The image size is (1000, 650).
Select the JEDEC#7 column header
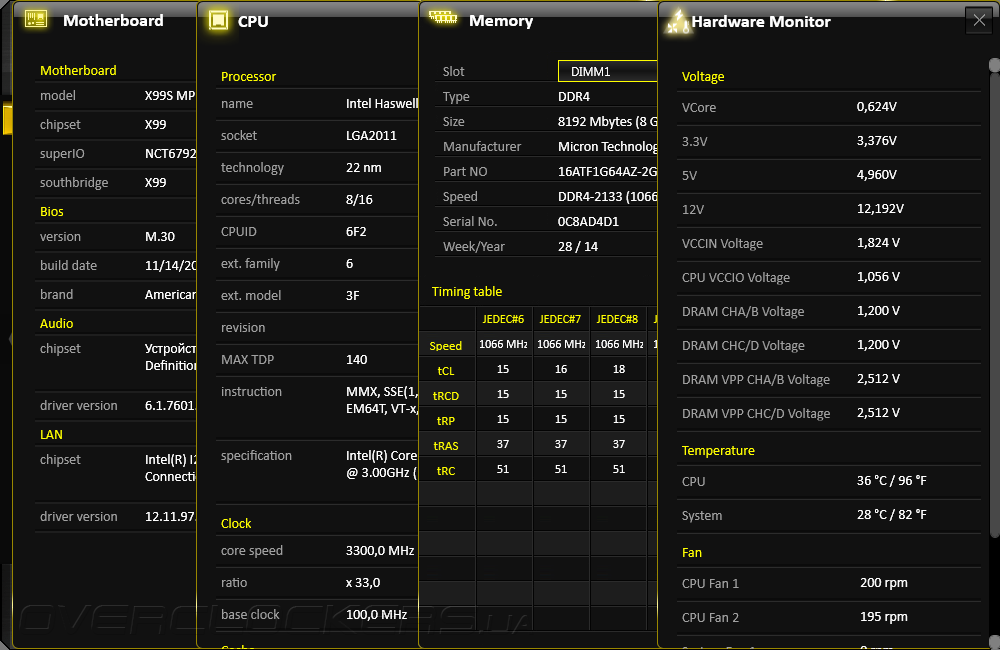pos(560,319)
